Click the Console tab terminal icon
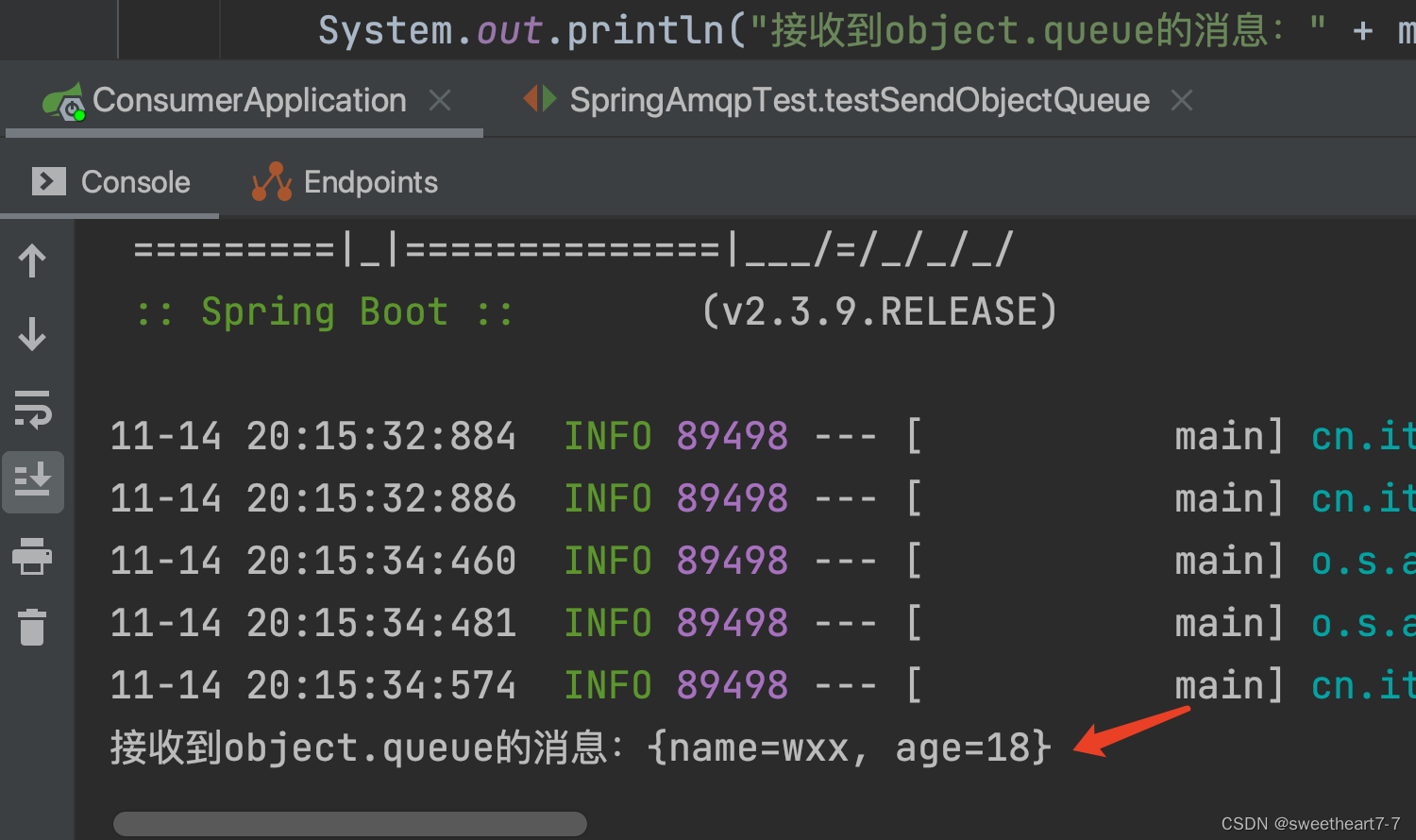 pos(49,181)
